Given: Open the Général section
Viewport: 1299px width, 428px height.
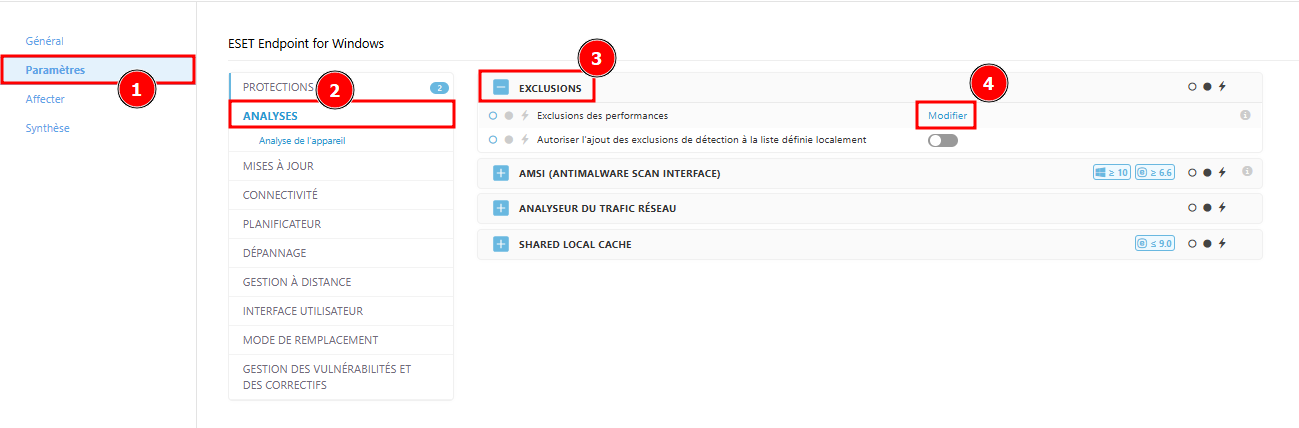Looking at the screenshot, I should [45, 41].
